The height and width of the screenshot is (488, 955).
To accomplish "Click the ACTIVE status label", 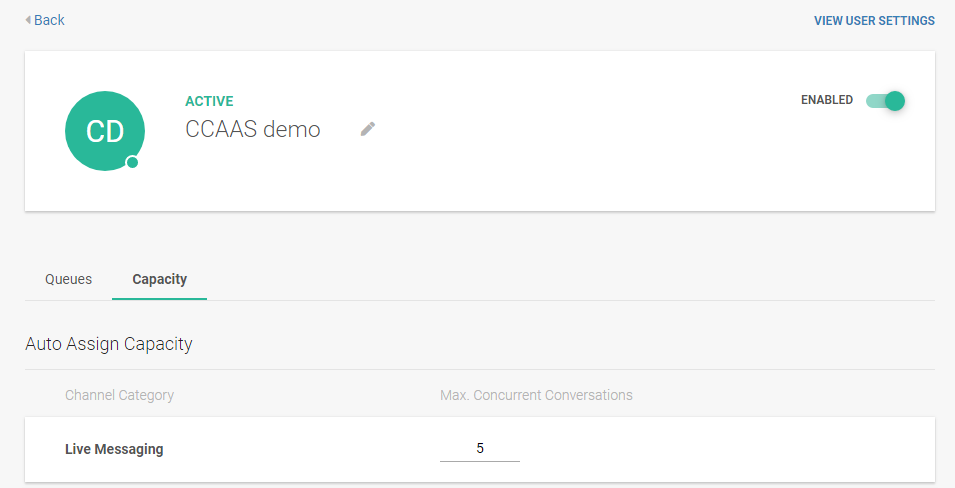I will [x=209, y=101].
